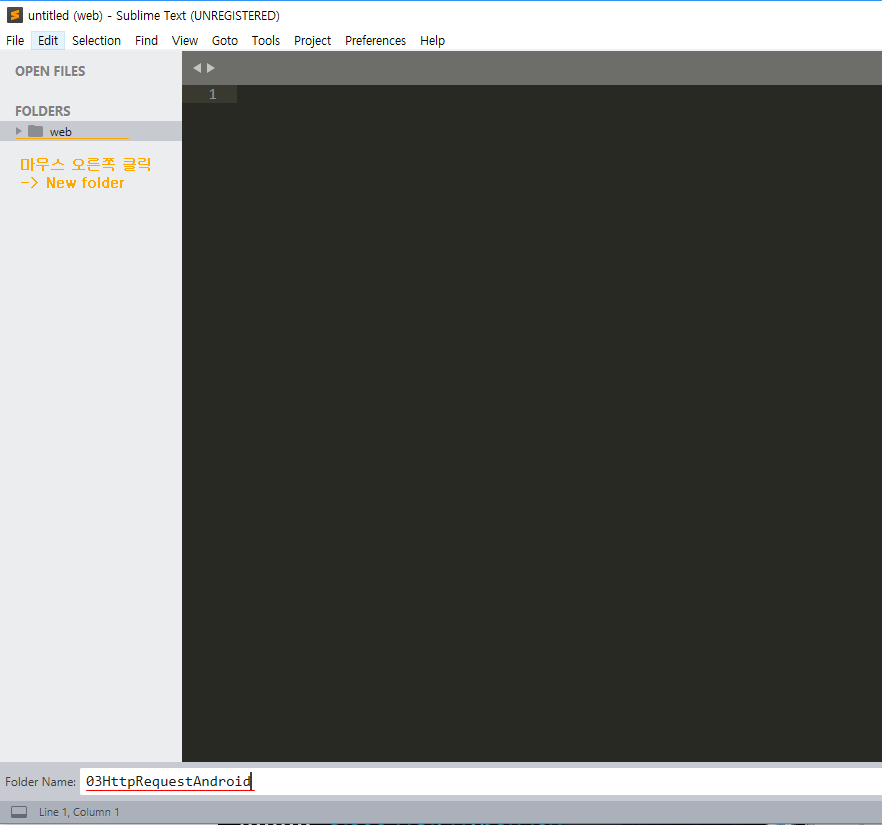Click the Folder Name label
The width and height of the screenshot is (882, 825).
[x=40, y=782]
